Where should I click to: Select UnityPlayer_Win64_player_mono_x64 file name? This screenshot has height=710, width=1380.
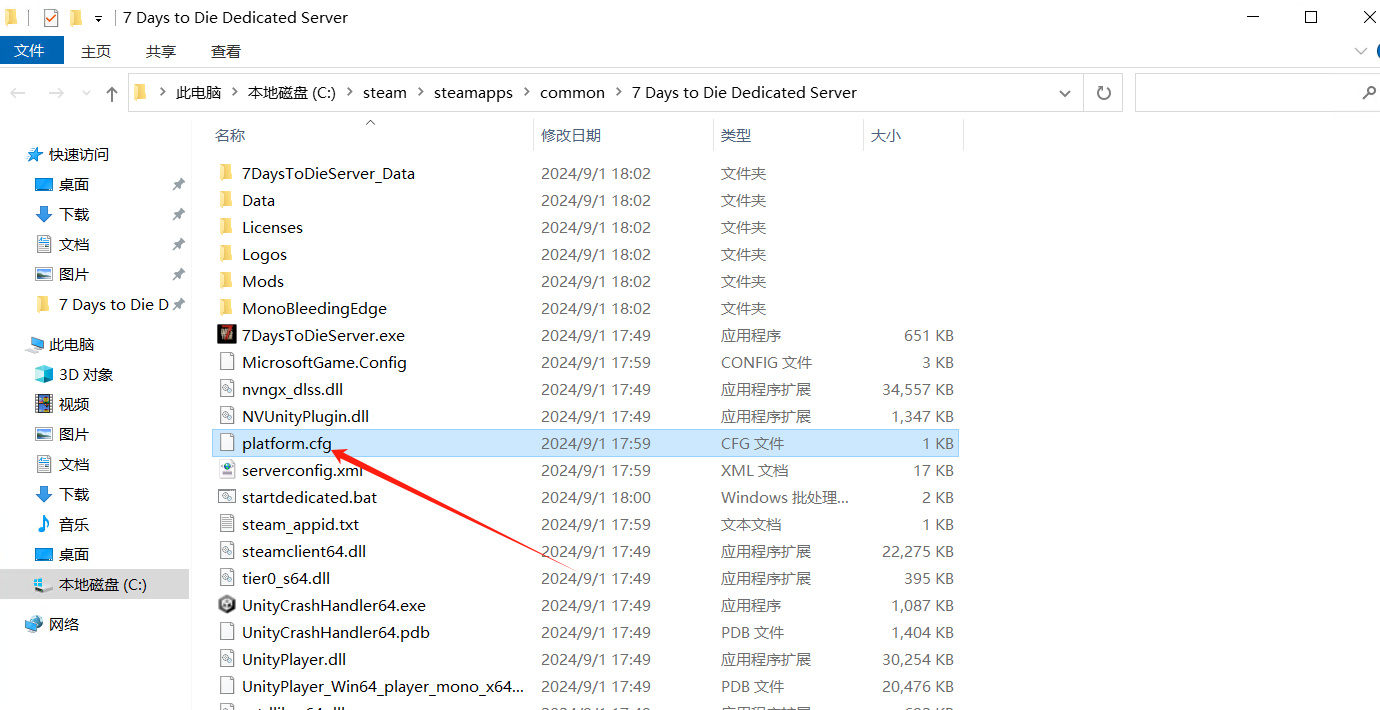pyautogui.click(x=383, y=686)
